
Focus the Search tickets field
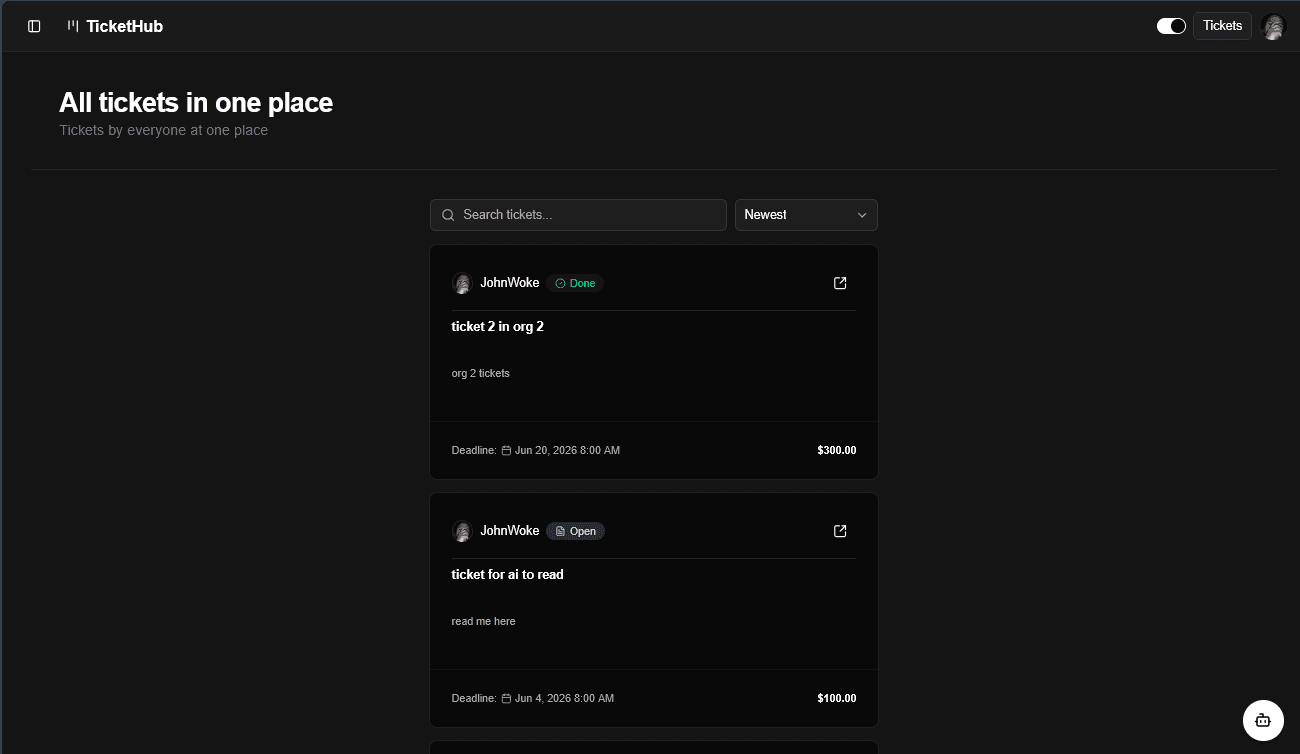click(578, 215)
